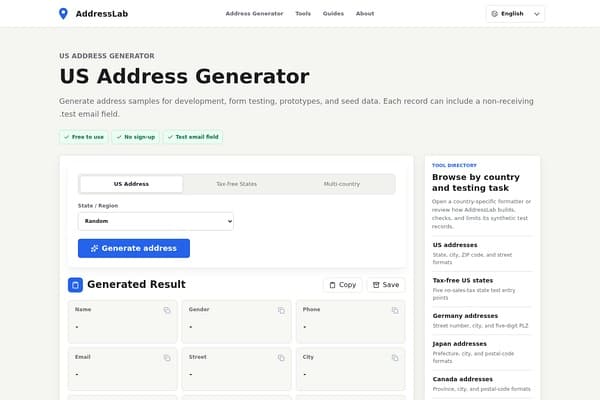600x400 pixels.
Task: Click the Browse by country and testing task heading
Action: point(476,183)
